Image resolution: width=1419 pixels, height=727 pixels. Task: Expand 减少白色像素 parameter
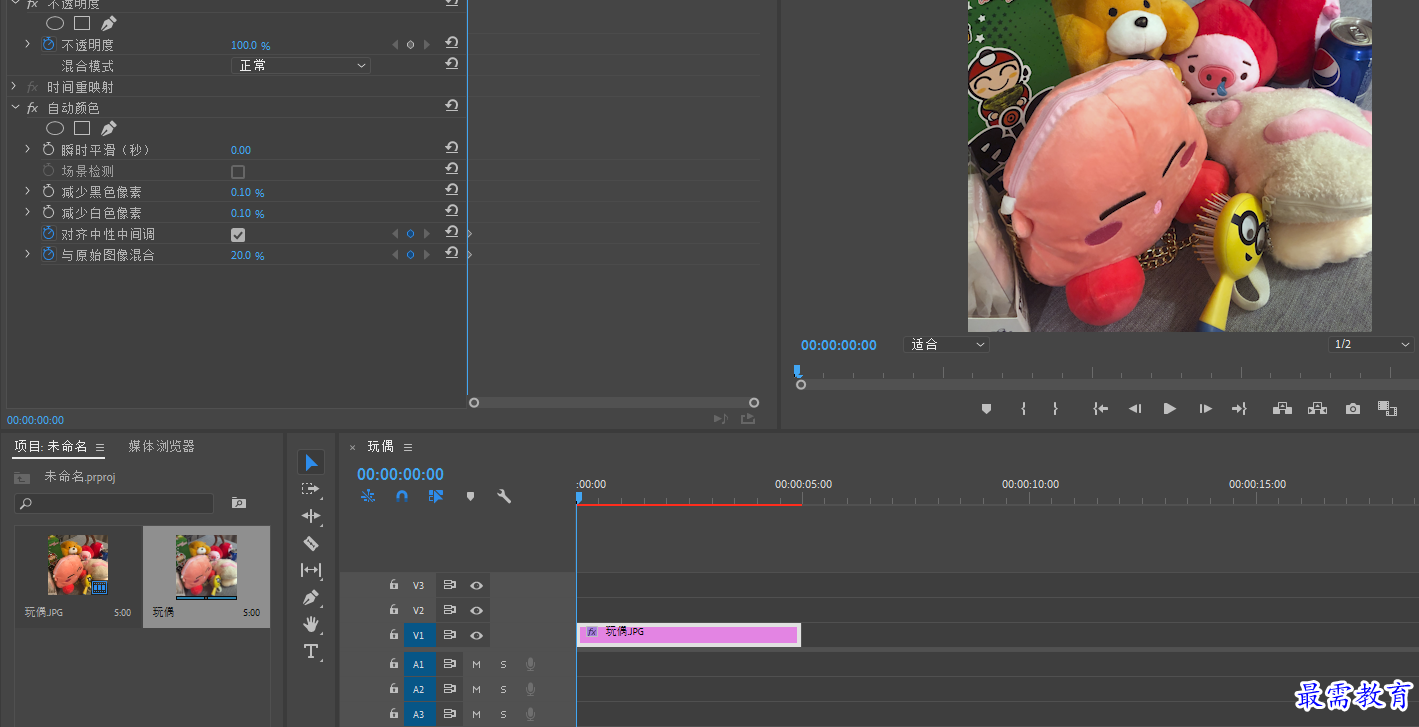28,212
